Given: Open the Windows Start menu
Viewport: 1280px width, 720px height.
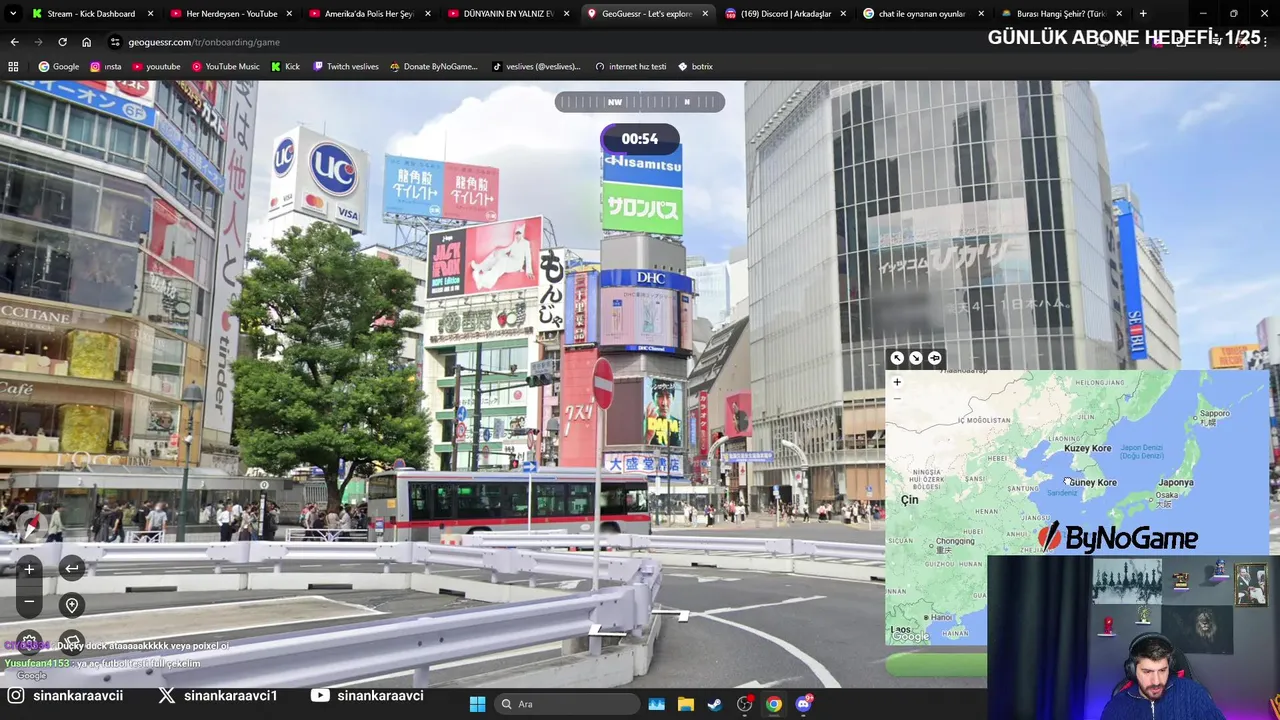Looking at the screenshot, I should (477, 704).
